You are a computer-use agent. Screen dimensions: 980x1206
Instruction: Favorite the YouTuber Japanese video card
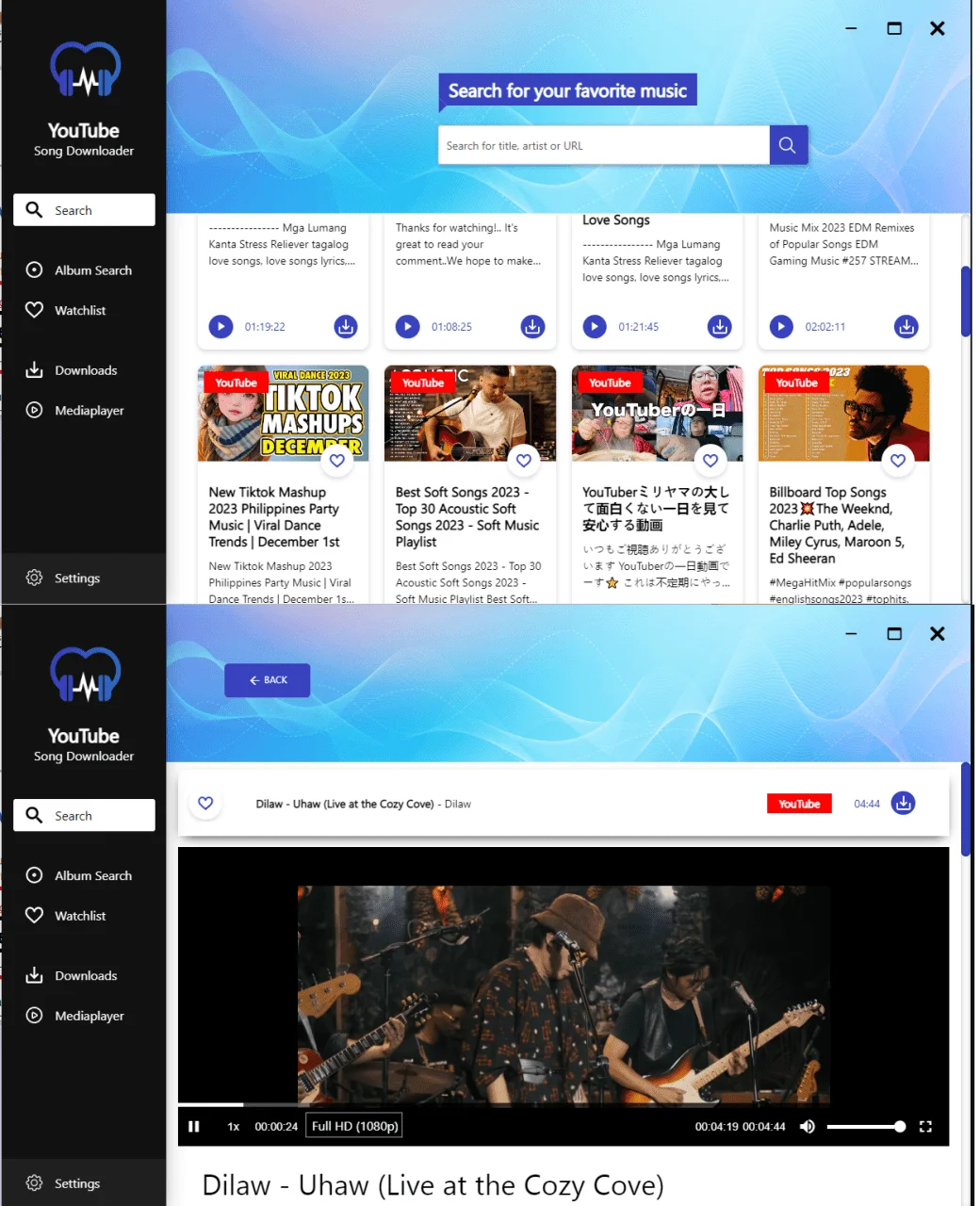point(710,461)
